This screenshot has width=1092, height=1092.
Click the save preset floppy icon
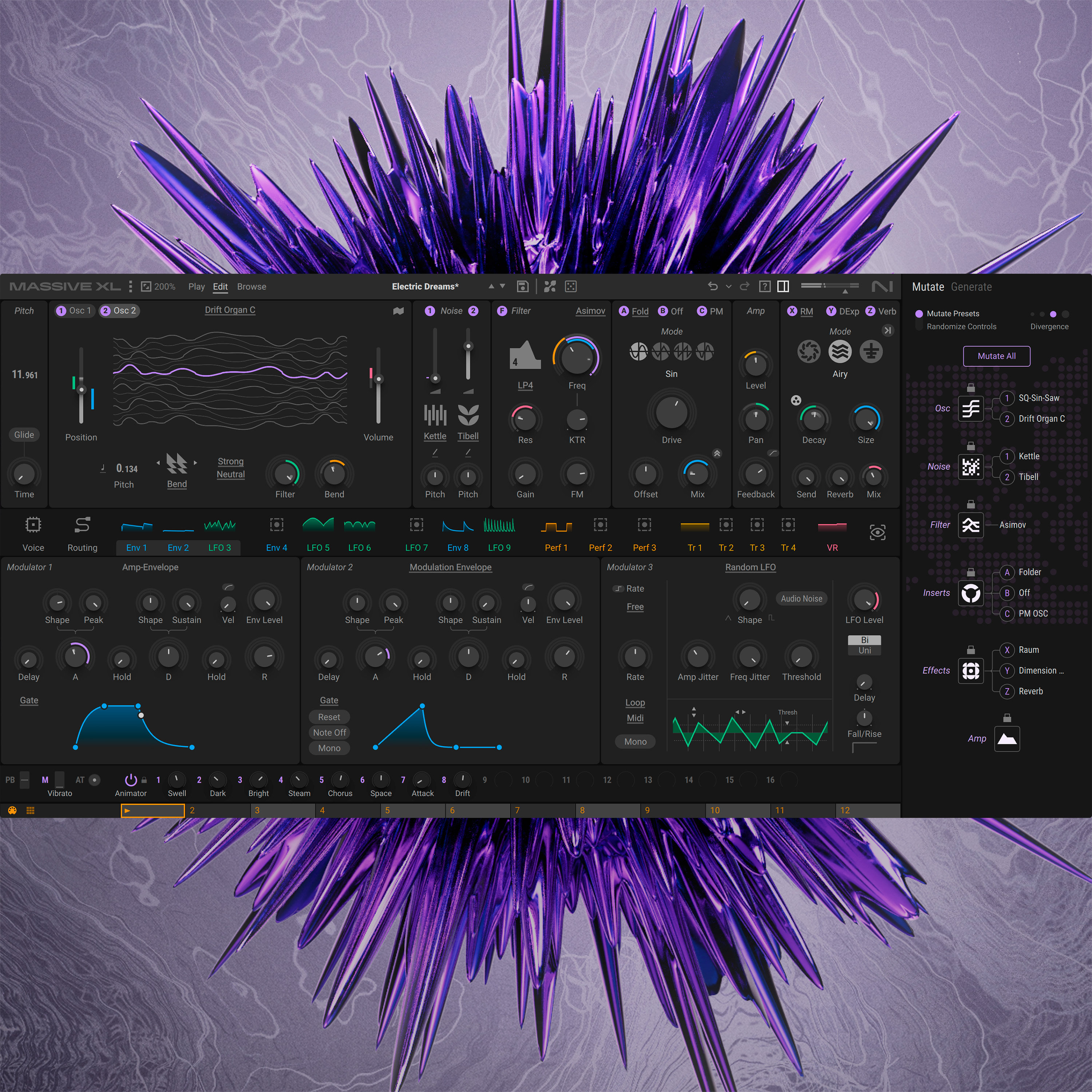(x=523, y=286)
